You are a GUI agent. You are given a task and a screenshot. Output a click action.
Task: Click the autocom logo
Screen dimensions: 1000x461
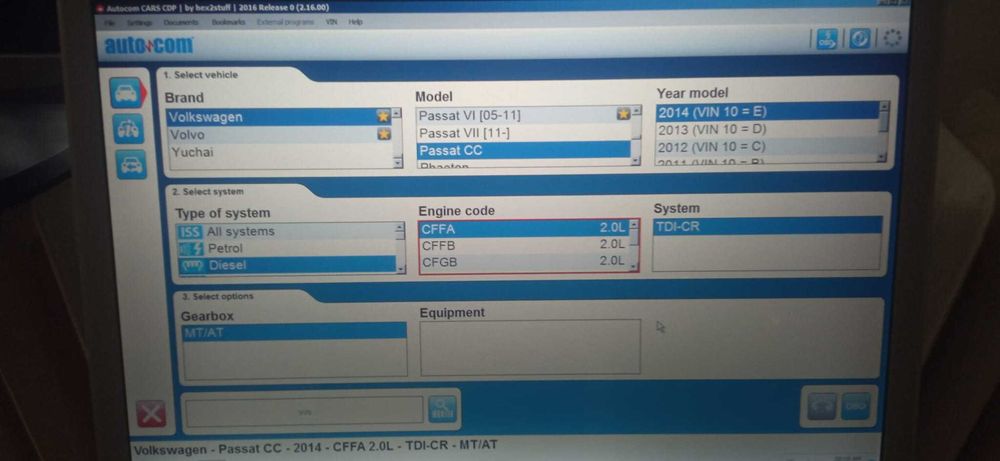(149, 45)
